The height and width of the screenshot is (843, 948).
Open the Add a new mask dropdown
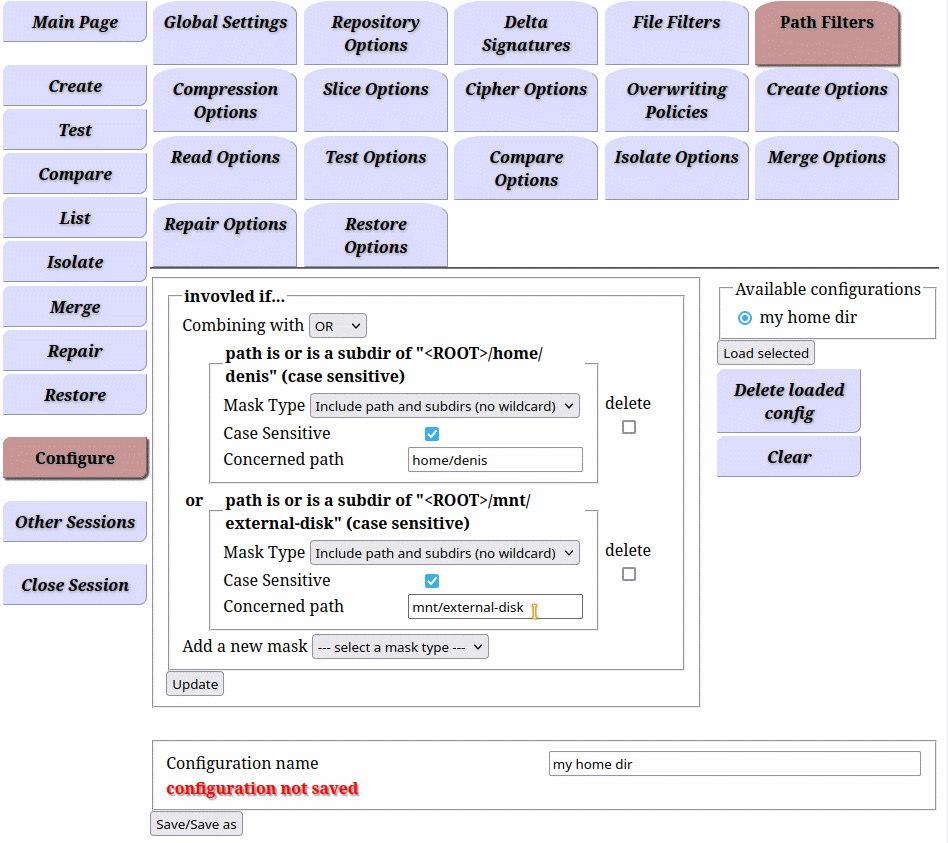tap(400, 647)
